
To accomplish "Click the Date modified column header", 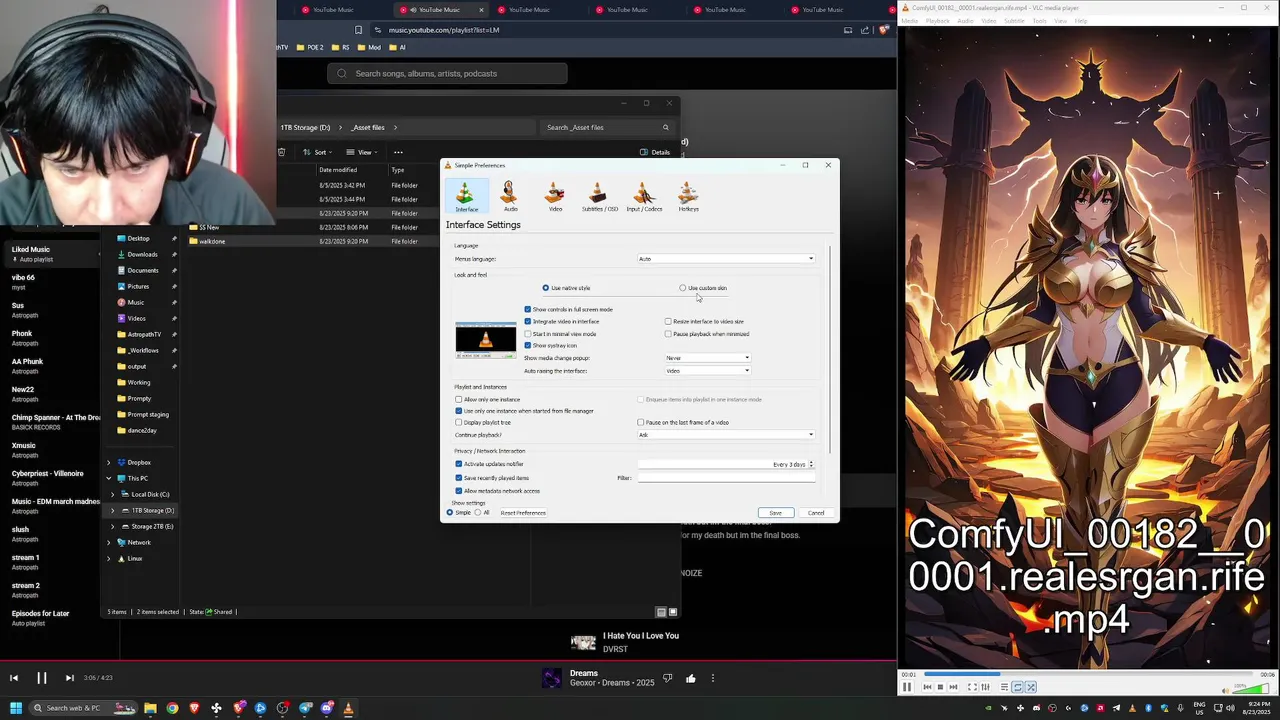I will click(338, 170).
